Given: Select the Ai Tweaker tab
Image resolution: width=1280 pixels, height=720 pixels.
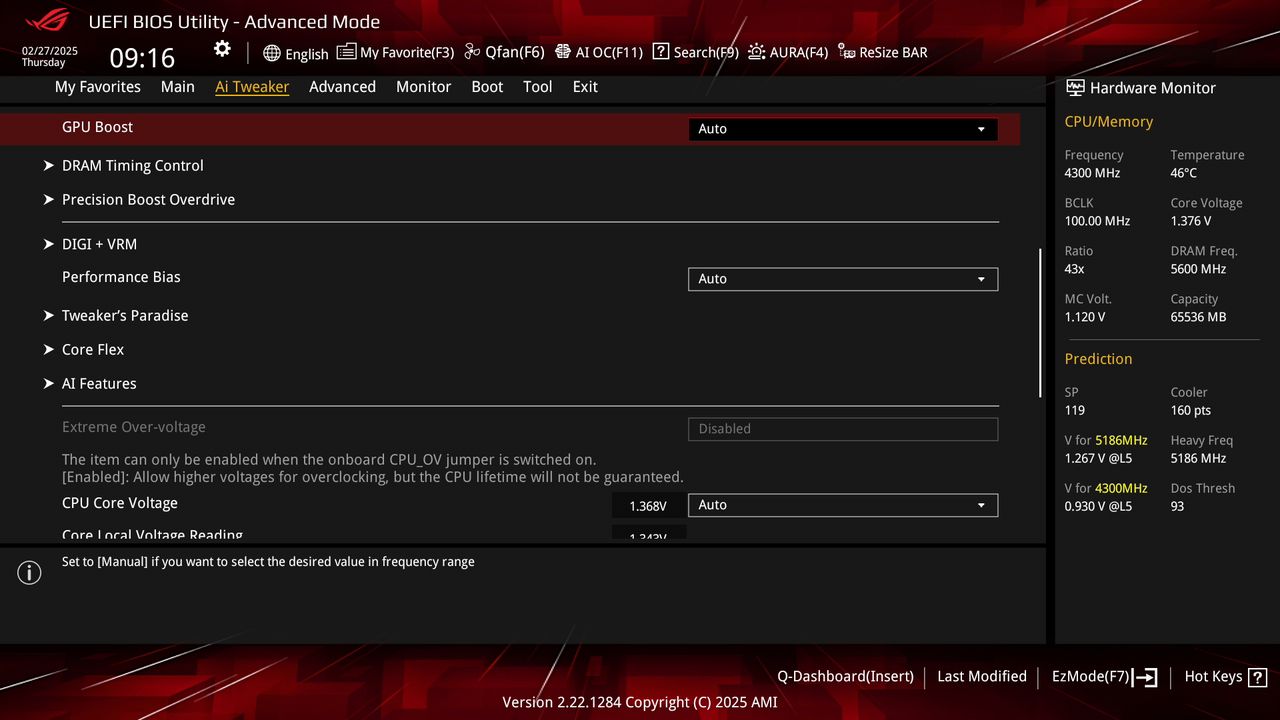Looking at the screenshot, I should (x=252, y=87).
